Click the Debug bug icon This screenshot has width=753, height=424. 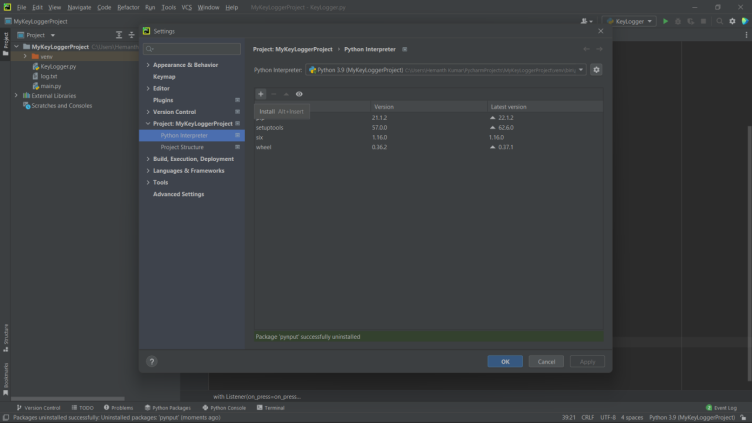pyautogui.click(x=678, y=21)
